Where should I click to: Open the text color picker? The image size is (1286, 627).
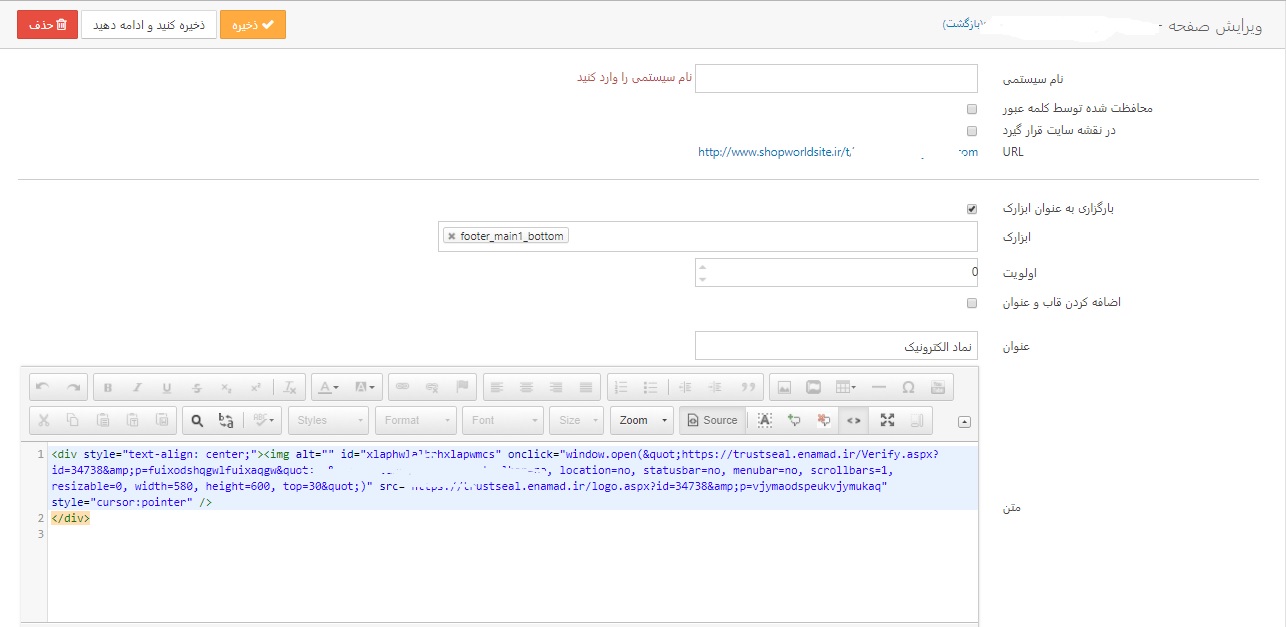(329, 387)
